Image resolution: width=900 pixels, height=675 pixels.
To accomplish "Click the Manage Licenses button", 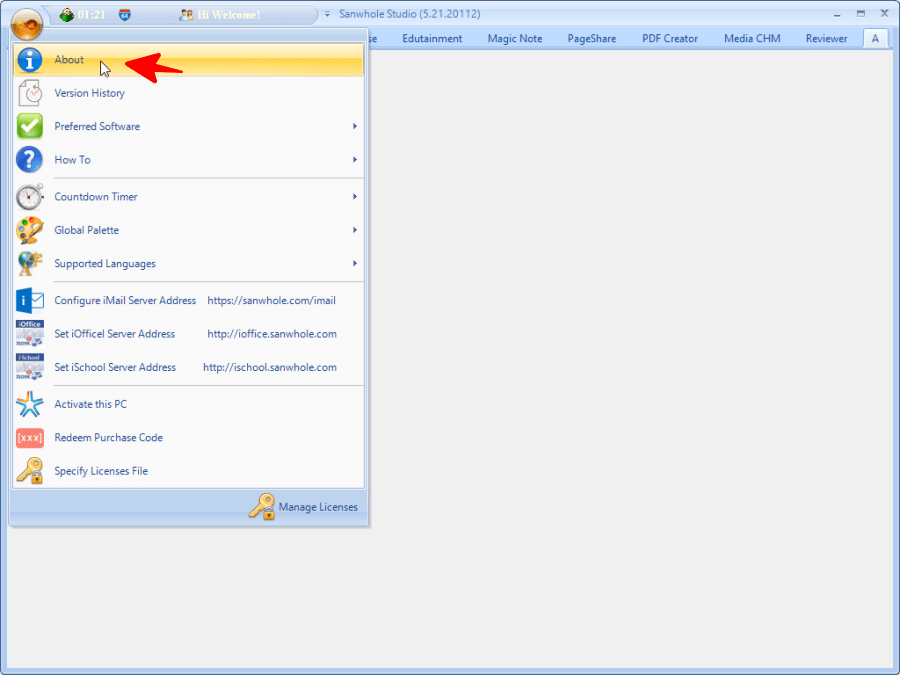I will click(304, 507).
